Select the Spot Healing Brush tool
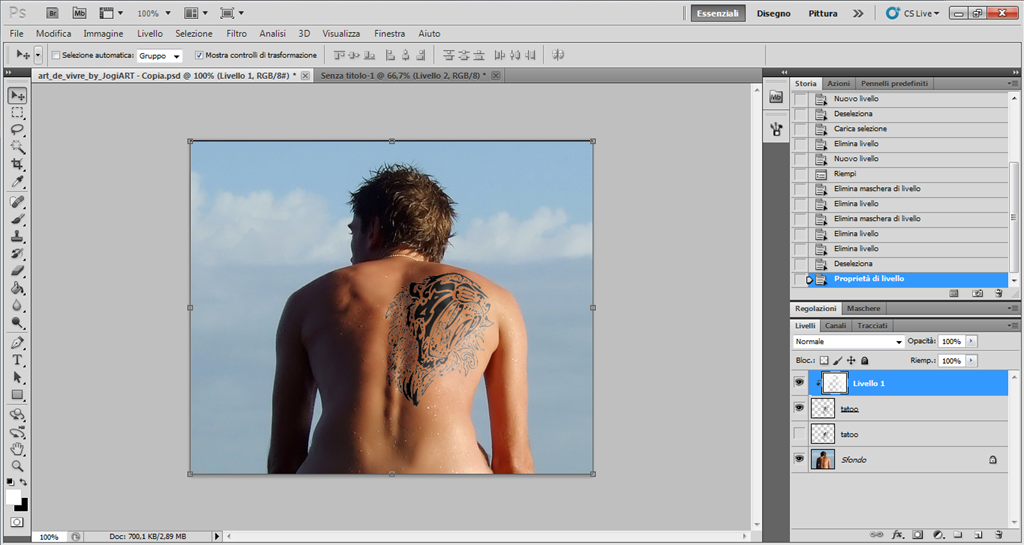The width and height of the screenshot is (1024, 545). click(18, 202)
